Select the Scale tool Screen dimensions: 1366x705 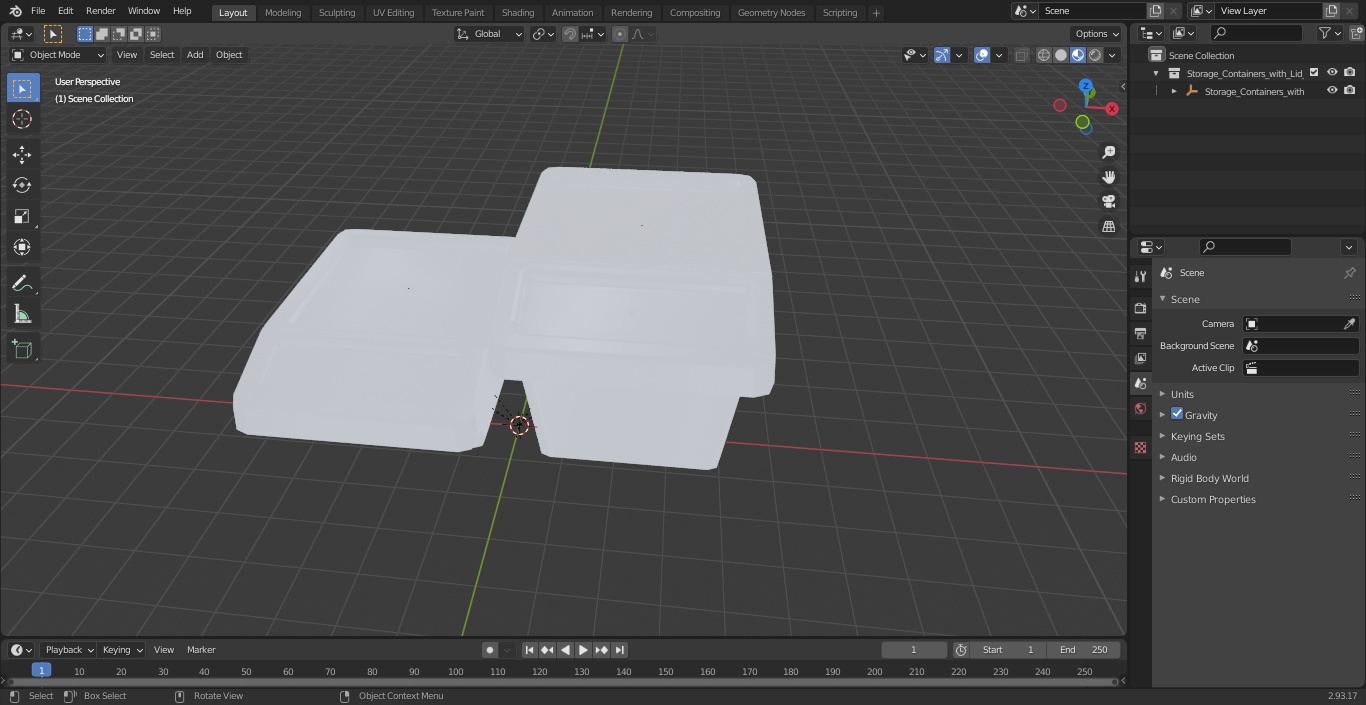pos(22,216)
